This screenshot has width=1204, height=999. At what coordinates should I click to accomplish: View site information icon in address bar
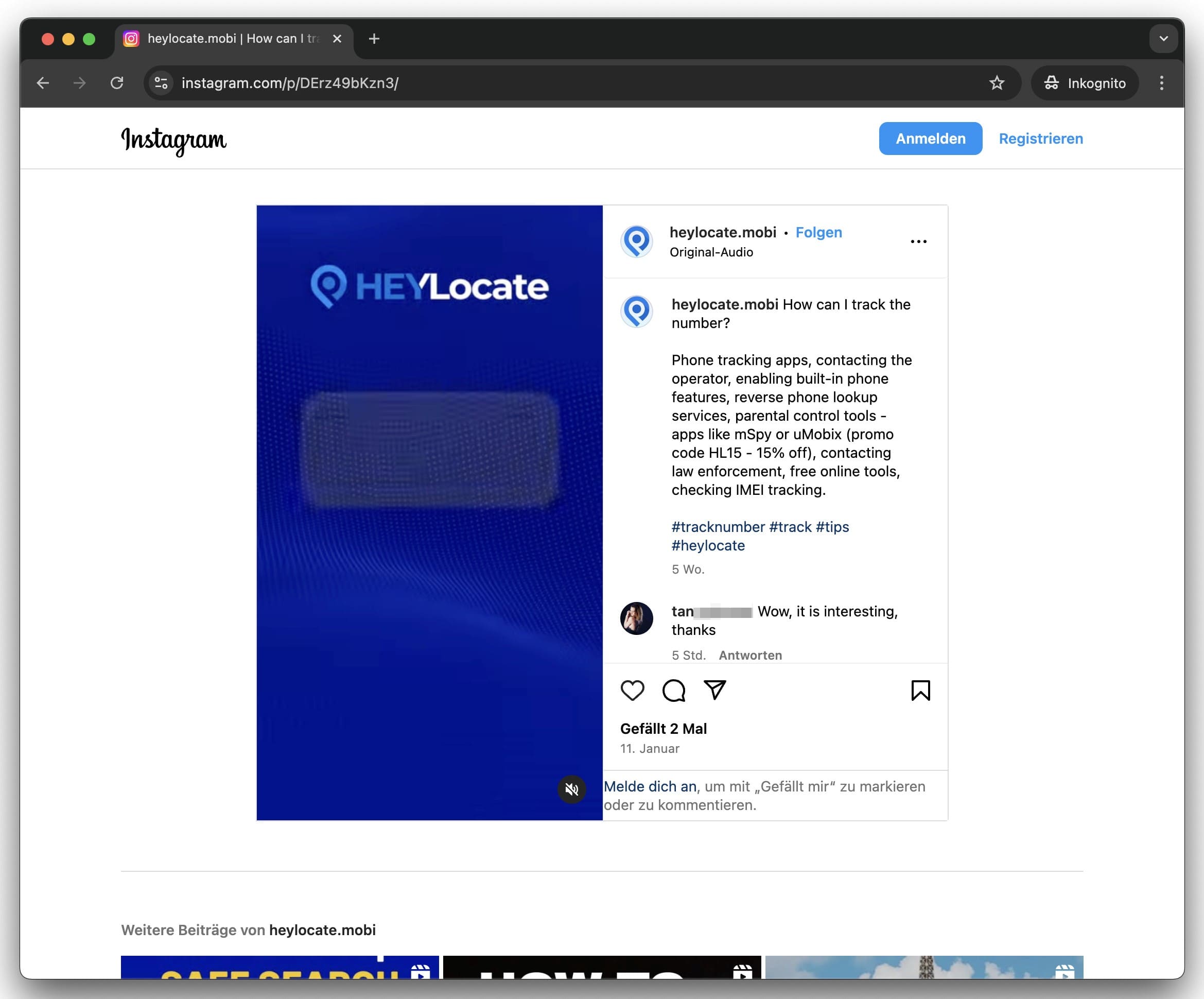click(x=162, y=83)
